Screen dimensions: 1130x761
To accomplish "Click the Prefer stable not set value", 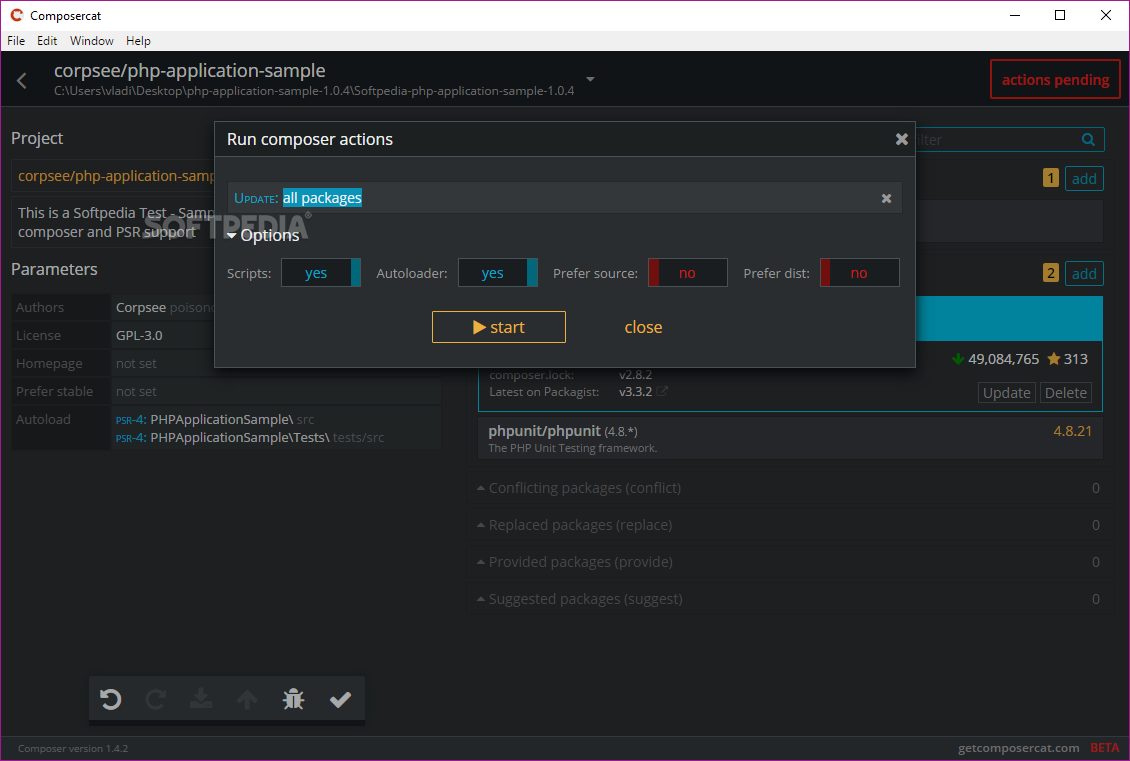I will pos(136,391).
